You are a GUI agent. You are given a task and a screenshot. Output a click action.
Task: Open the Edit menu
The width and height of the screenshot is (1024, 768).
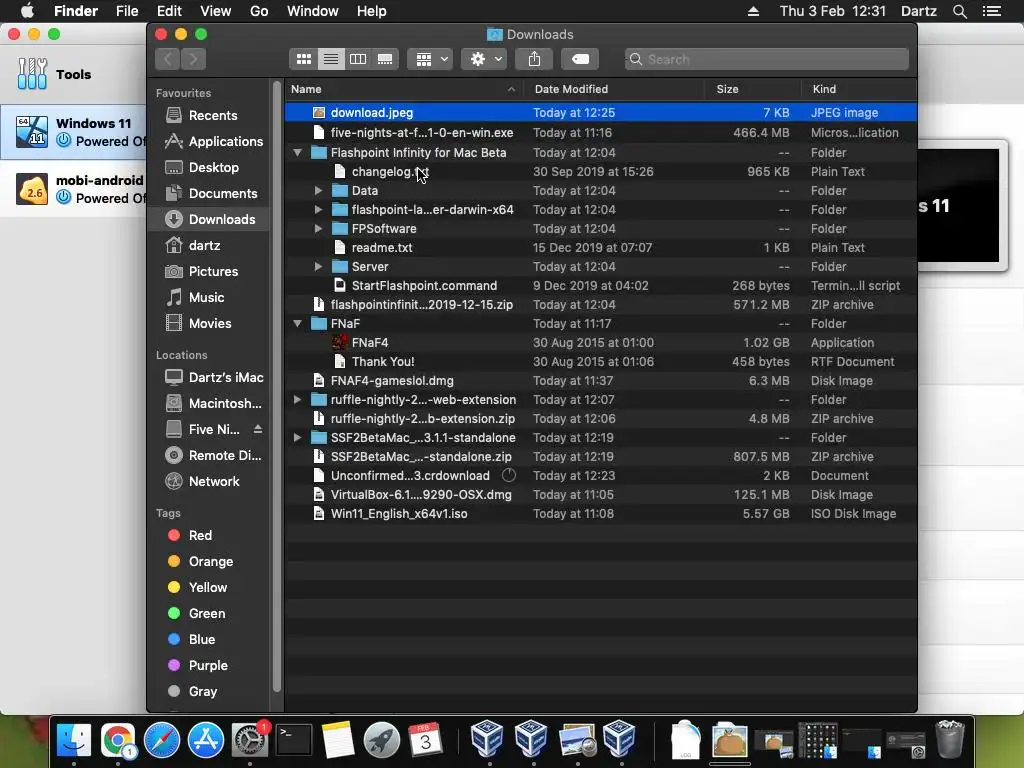point(169,11)
